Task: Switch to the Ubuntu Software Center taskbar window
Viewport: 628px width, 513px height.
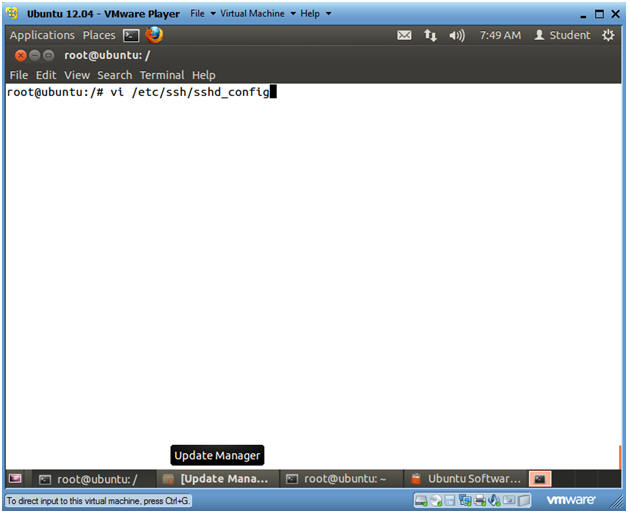Action: click(x=466, y=479)
